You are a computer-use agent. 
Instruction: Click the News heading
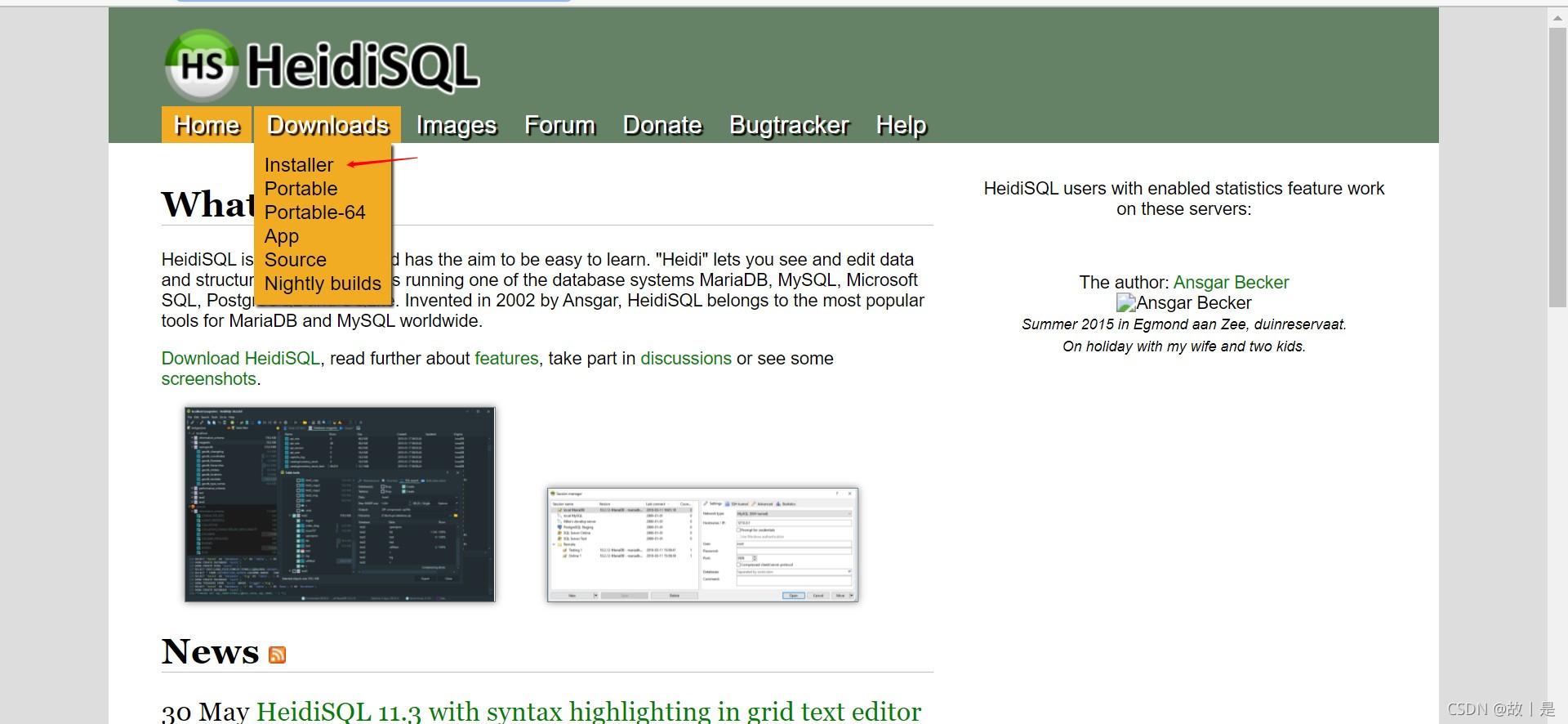coord(210,652)
